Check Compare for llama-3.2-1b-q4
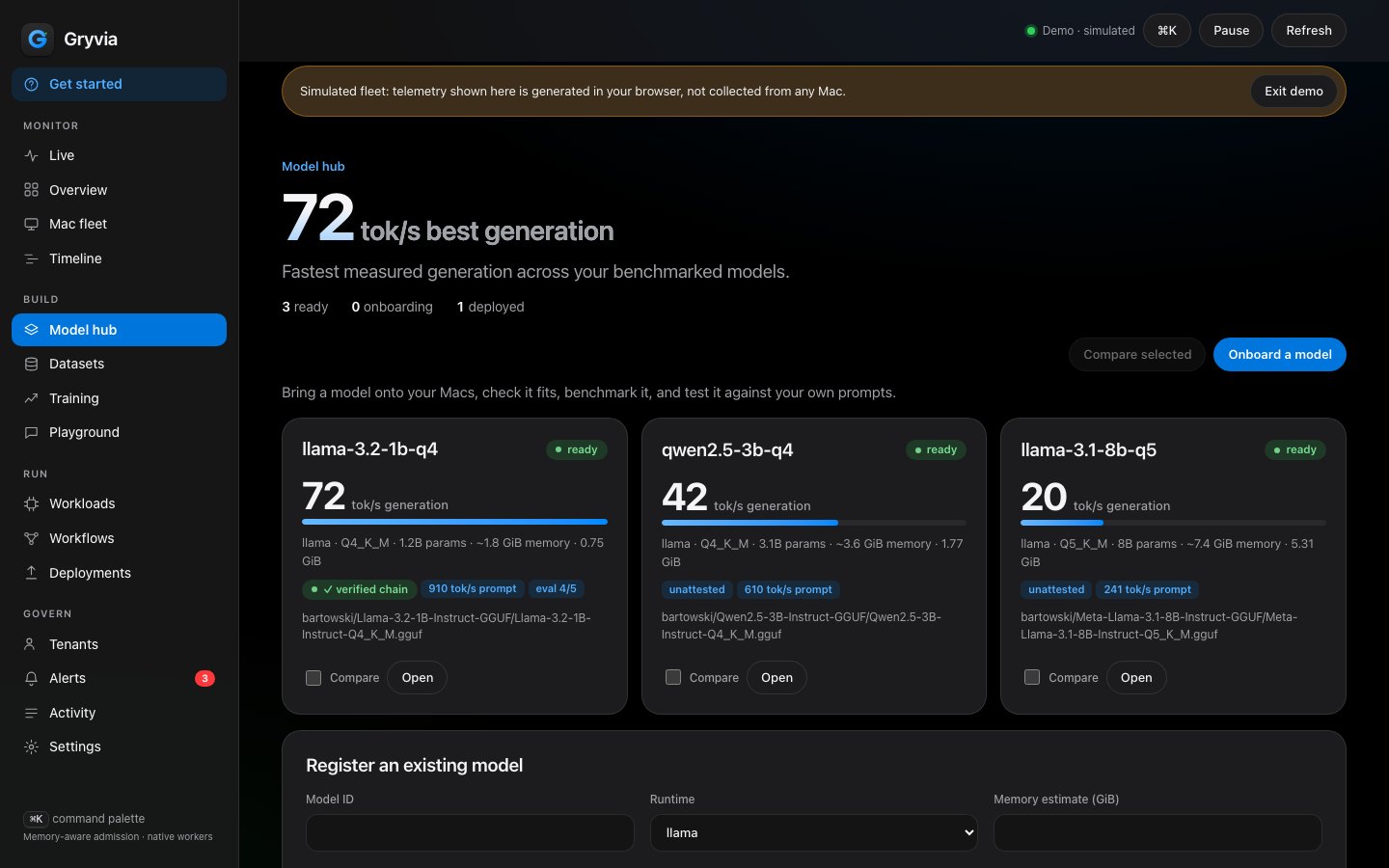The image size is (1389, 868). 313,678
